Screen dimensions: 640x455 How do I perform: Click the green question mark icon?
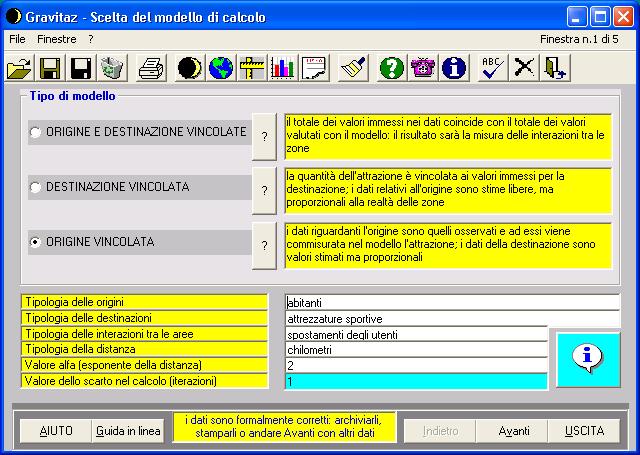[393, 67]
